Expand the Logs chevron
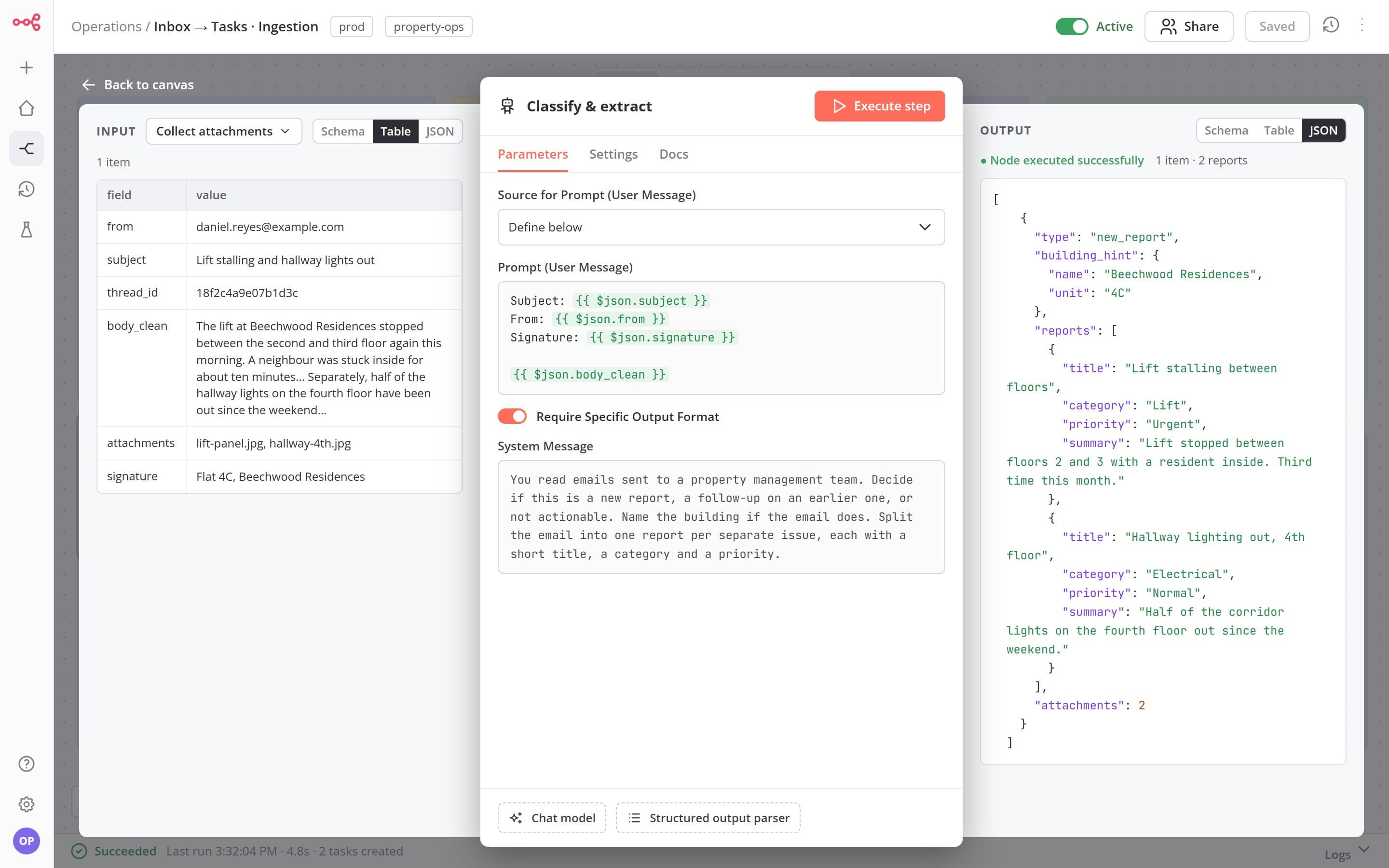Viewport: 1389px width, 868px height. point(1364,849)
